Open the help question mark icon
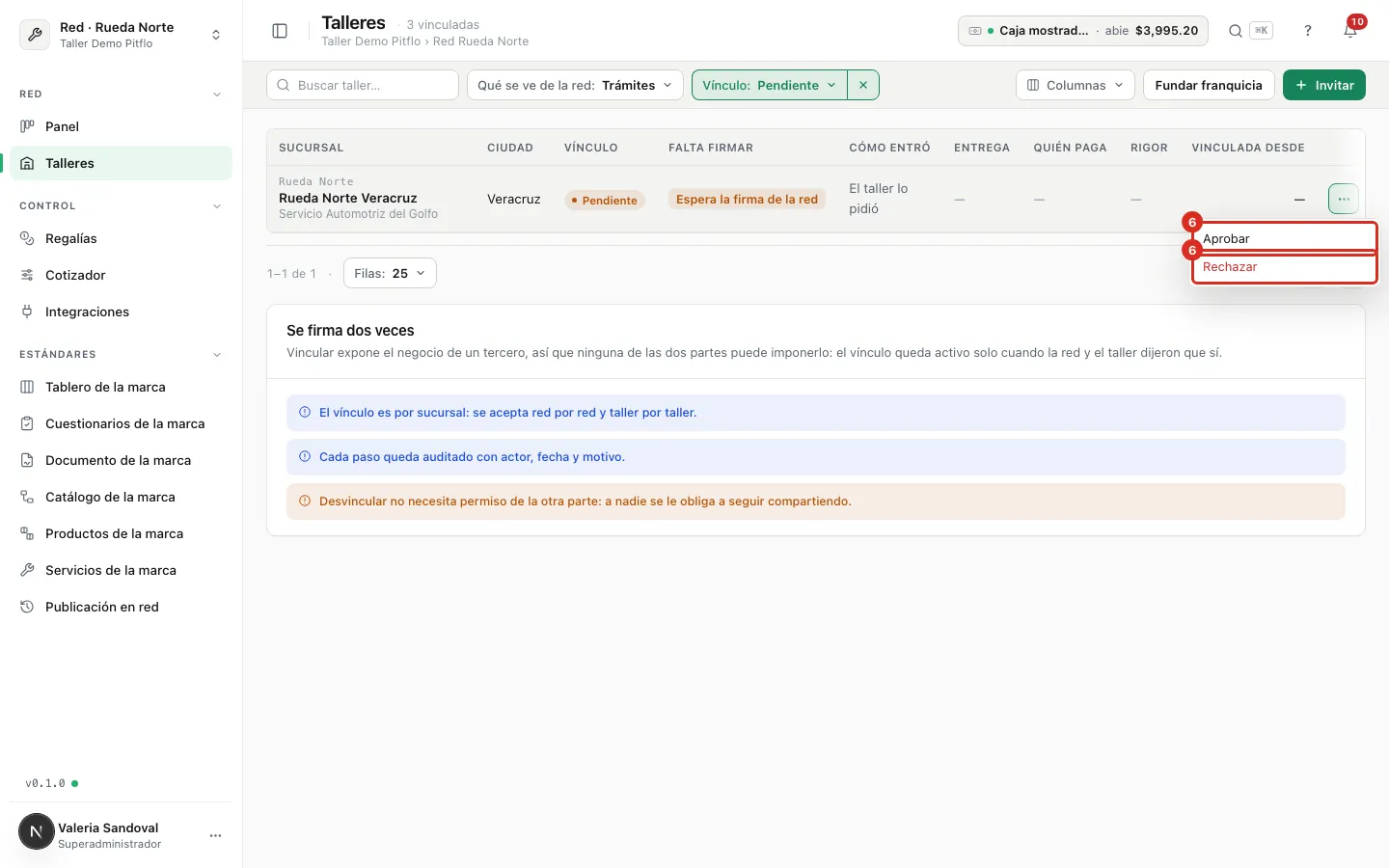1389x868 pixels. coord(1308,31)
